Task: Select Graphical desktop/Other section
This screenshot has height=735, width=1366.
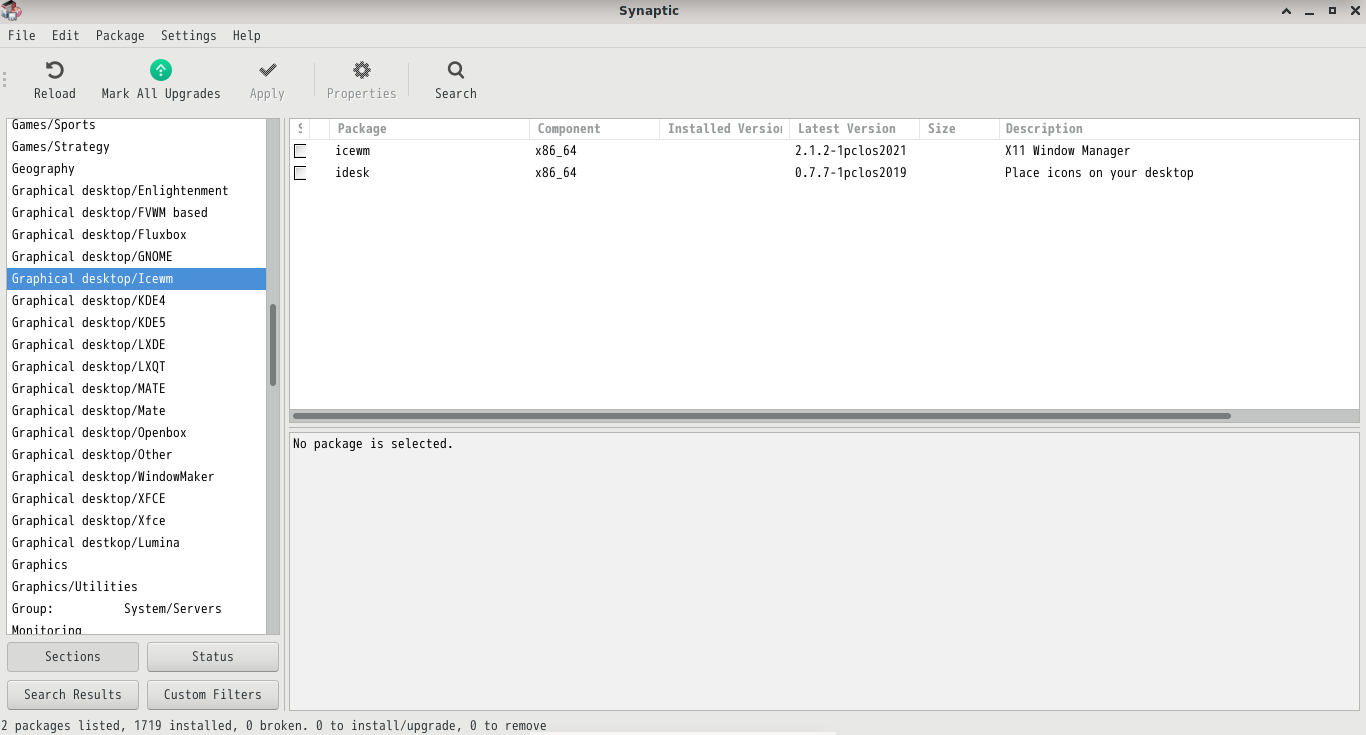Action: (x=136, y=455)
